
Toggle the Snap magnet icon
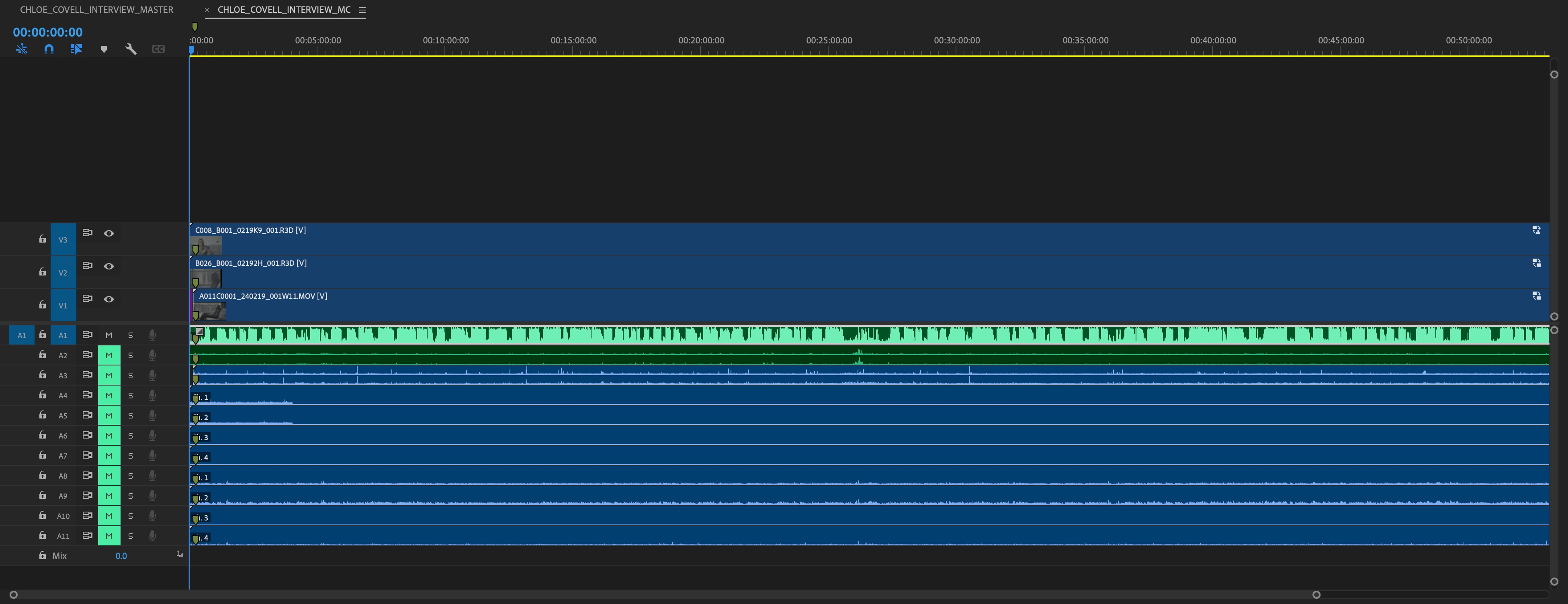pyautogui.click(x=49, y=49)
